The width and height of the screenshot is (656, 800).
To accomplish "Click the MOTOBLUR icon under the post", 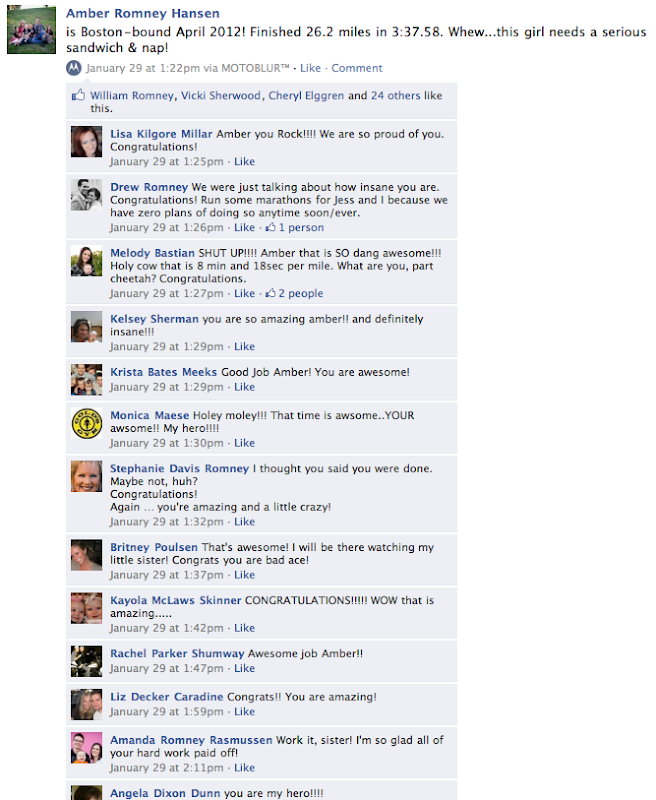I will [74, 68].
